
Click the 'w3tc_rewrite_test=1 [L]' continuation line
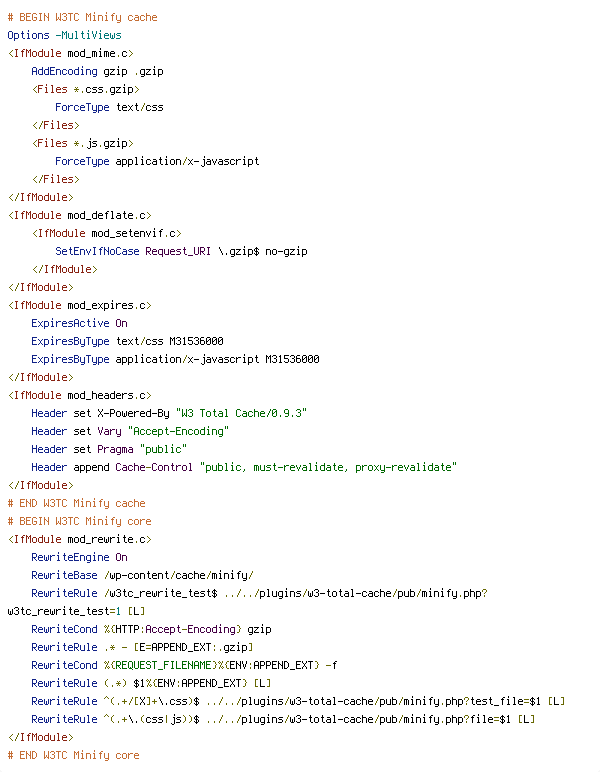(76, 611)
